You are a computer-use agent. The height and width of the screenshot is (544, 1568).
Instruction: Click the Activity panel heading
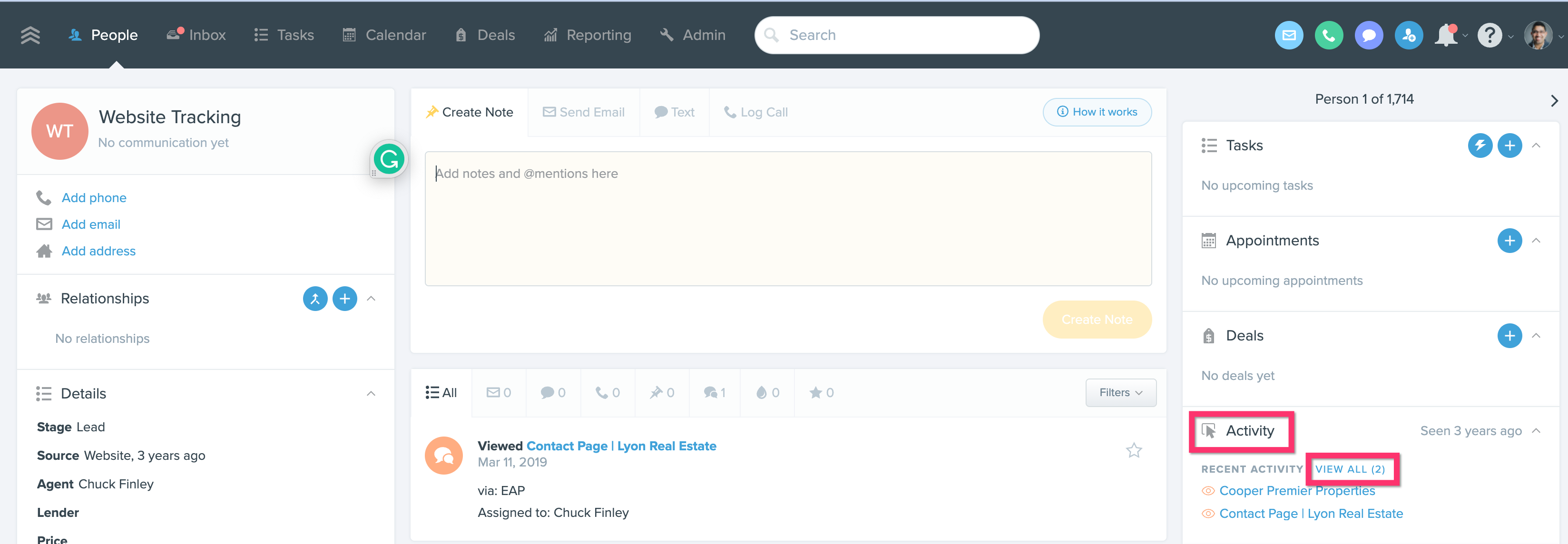1249,431
